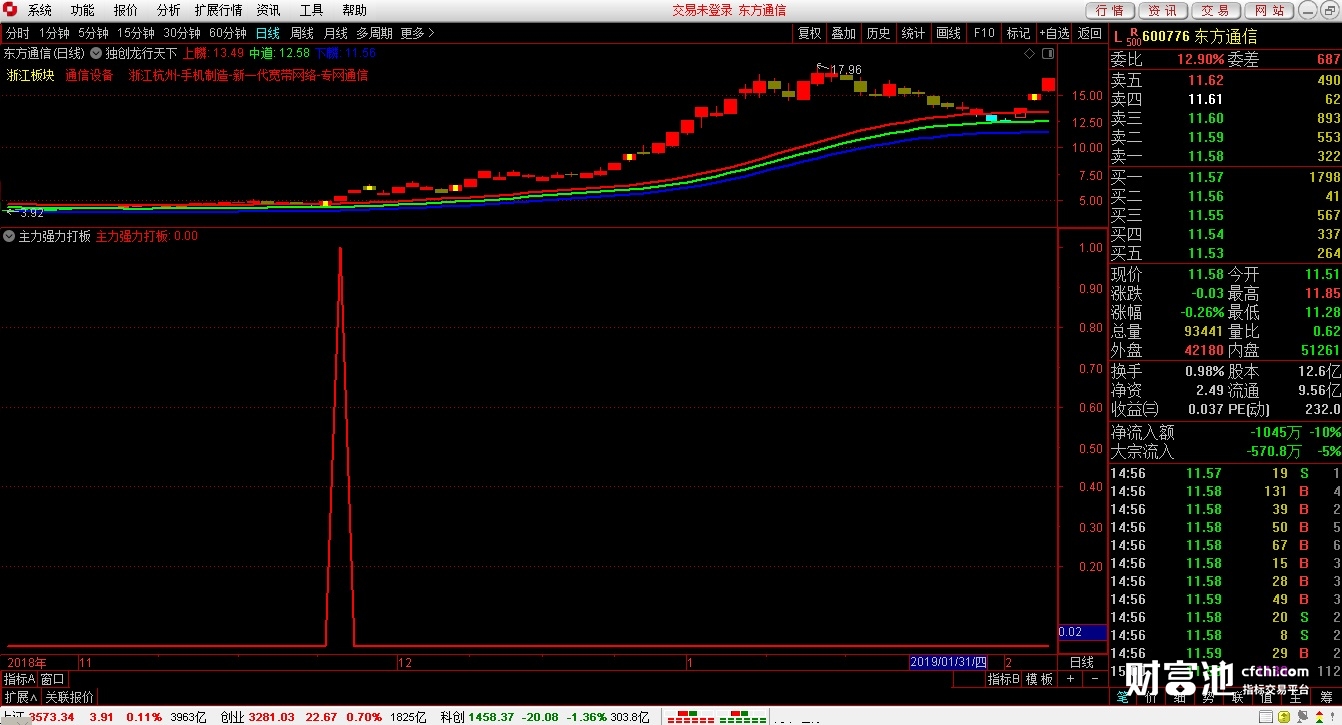Select the 窗口 tab
This screenshot has width=1342, height=725.
click(53, 679)
